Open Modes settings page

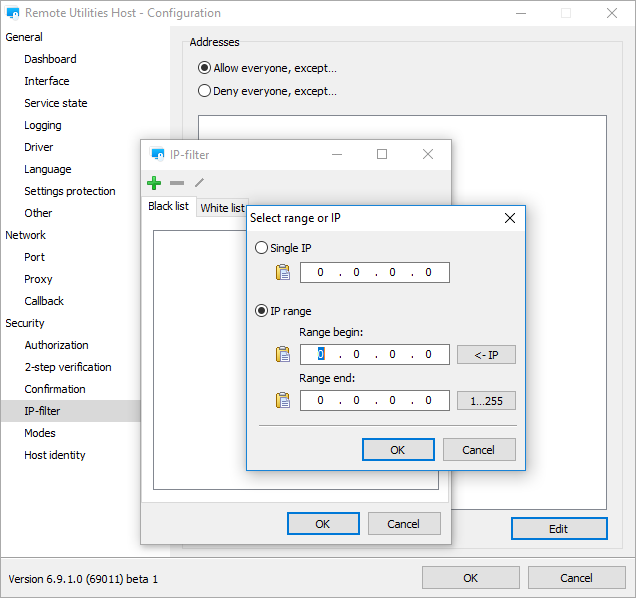[x=40, y=433]
